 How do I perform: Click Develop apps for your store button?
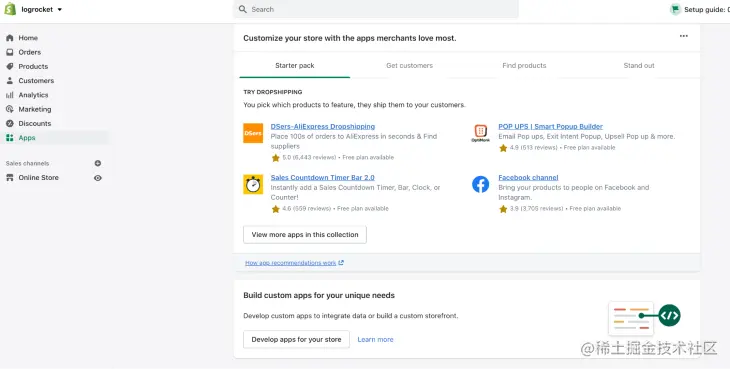[297, 340]
